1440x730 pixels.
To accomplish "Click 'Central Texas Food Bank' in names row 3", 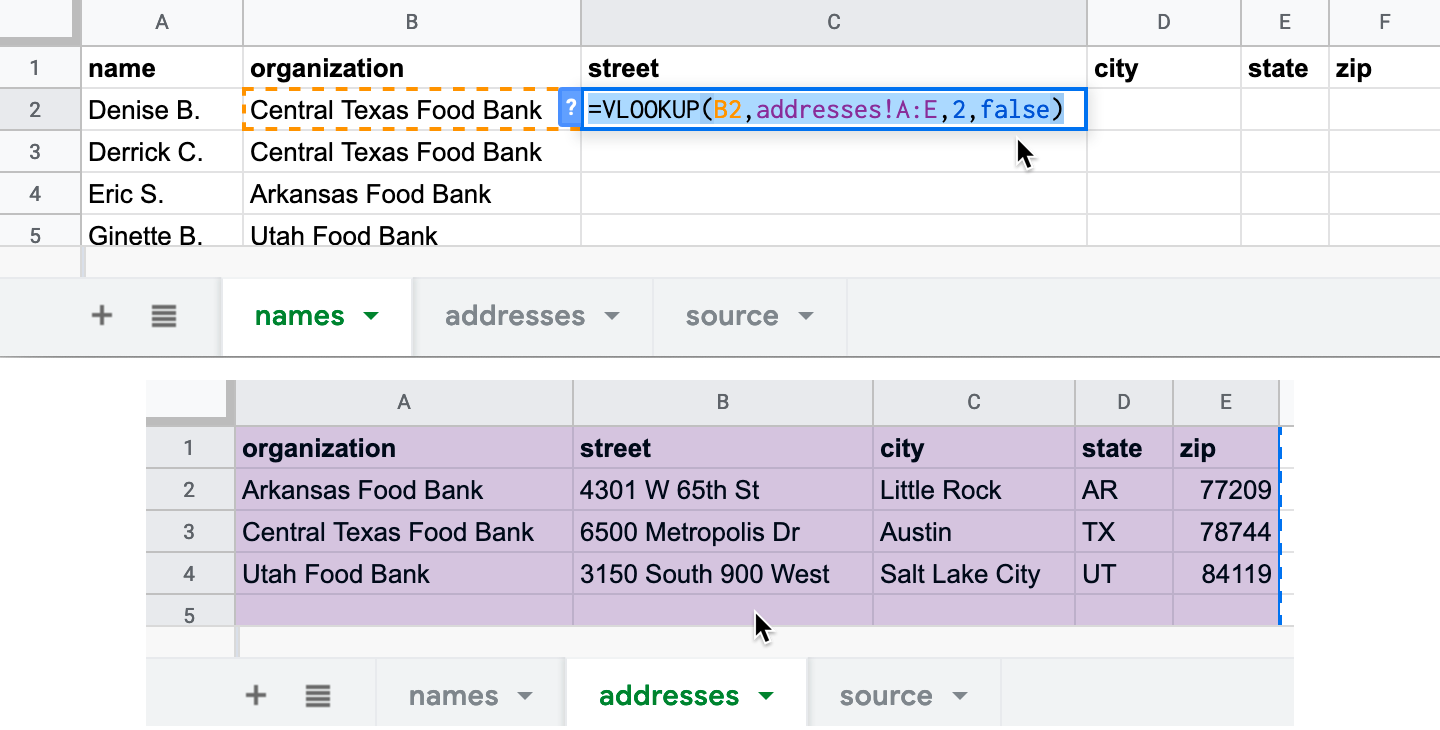I will 412,152.
